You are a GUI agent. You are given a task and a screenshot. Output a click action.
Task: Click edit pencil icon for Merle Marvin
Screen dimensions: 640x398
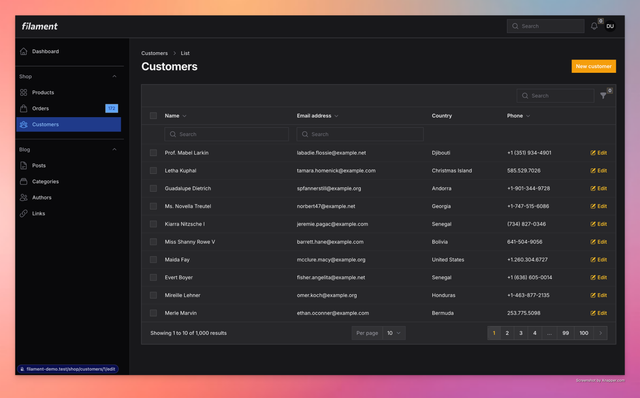593,313
